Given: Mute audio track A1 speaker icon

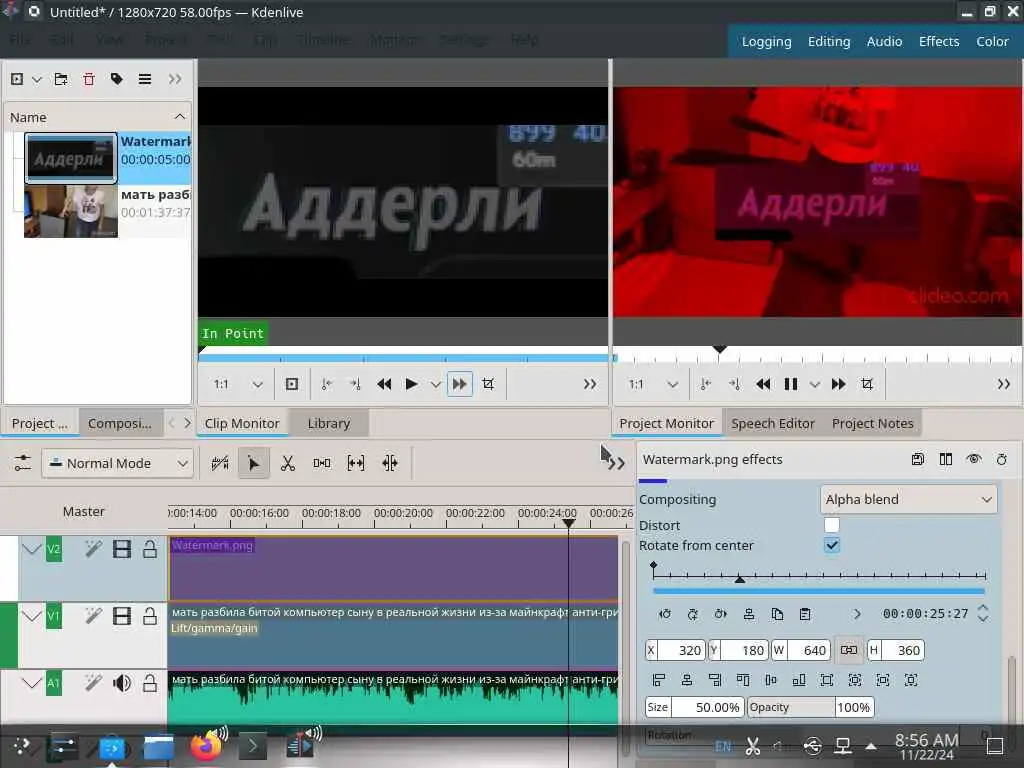Looking at the screenshot, I should [x=121, y=683].
